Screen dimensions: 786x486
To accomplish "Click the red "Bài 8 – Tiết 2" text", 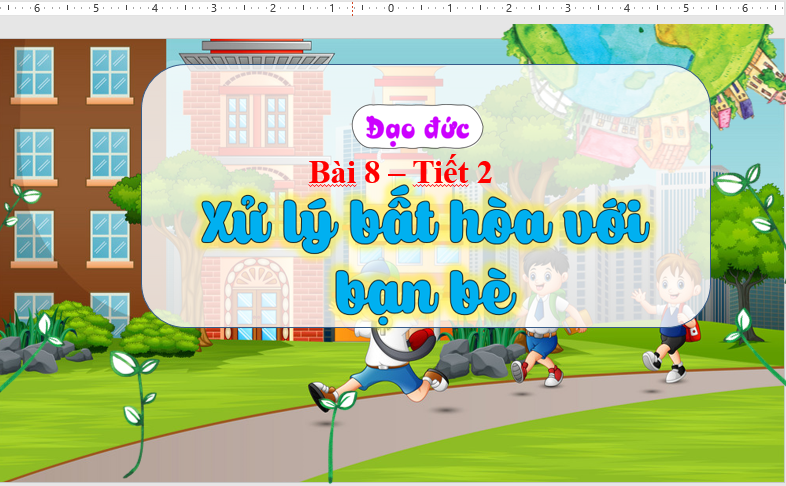I will point(400,172).
